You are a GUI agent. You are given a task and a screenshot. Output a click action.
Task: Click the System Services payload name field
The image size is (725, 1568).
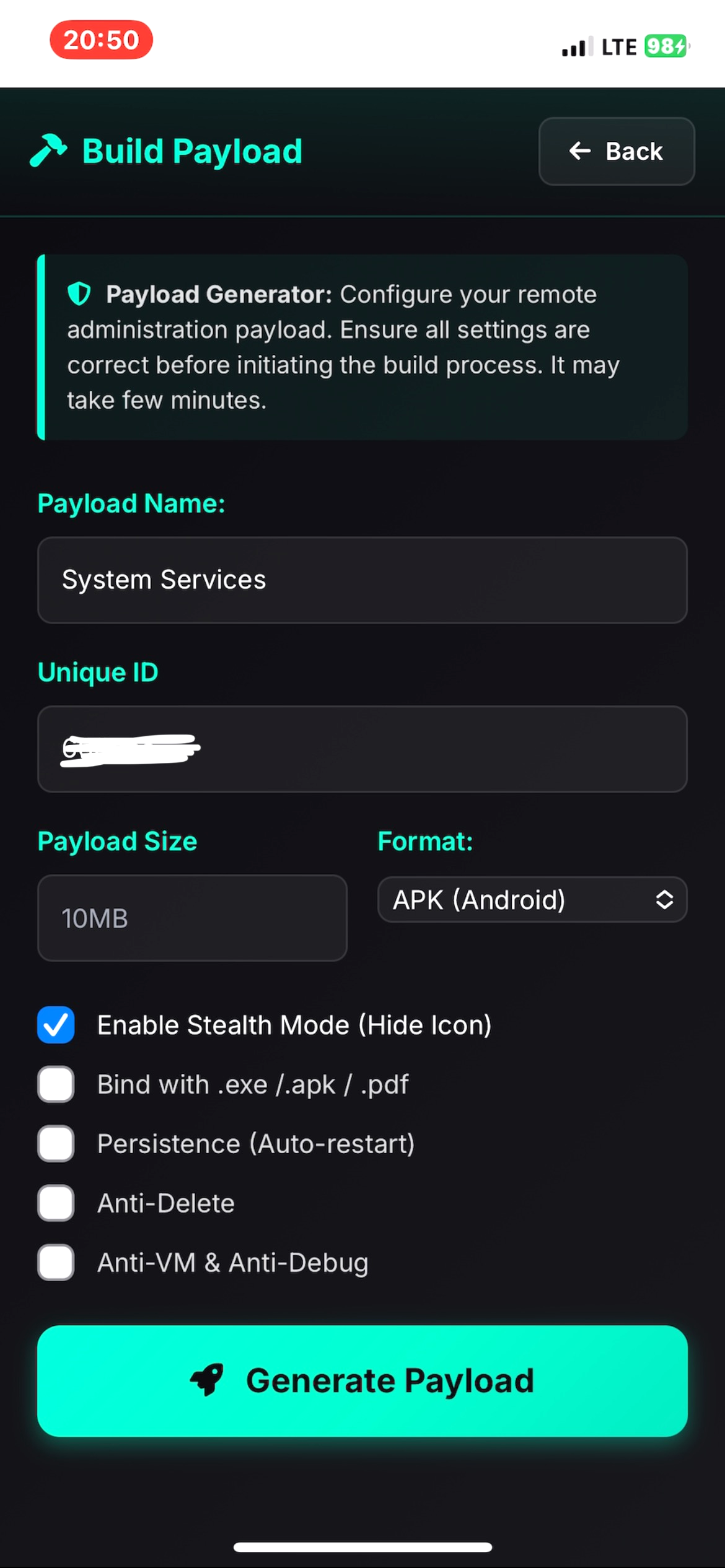(x=362, y=580)
